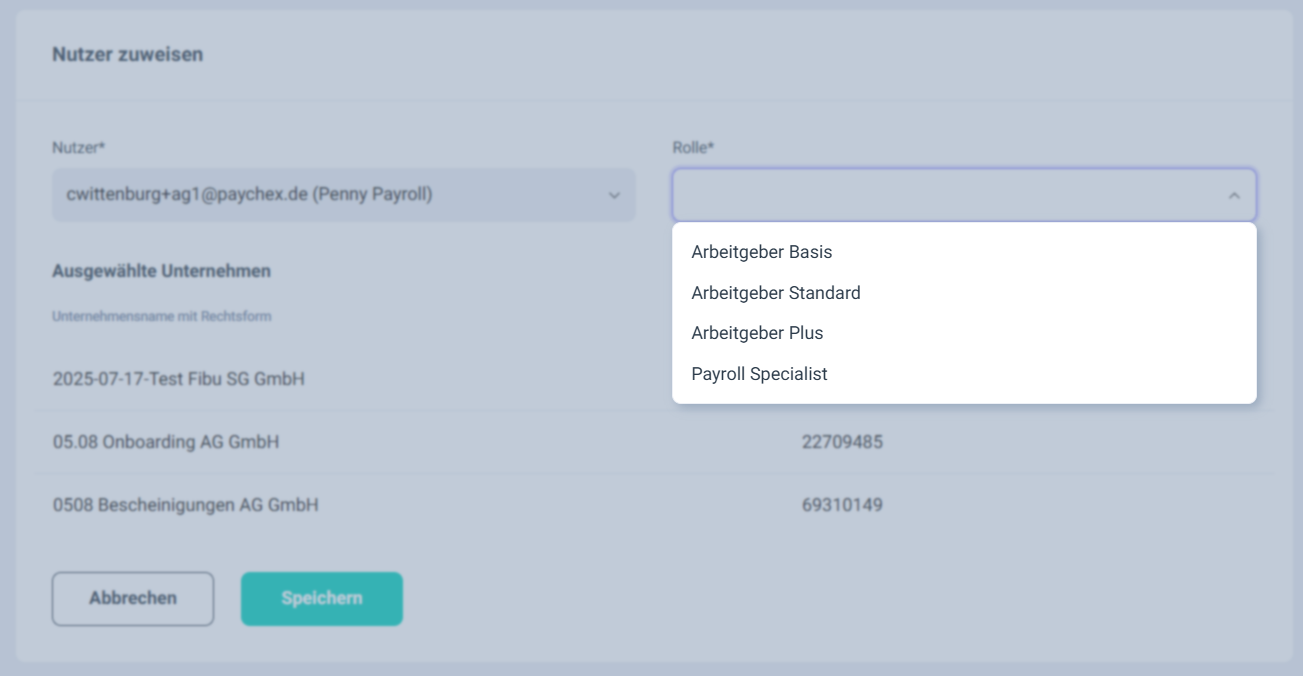Select the Arbeitgeber Basis role option
Viewport: 1303px width, 676px height.
(762, 252)
